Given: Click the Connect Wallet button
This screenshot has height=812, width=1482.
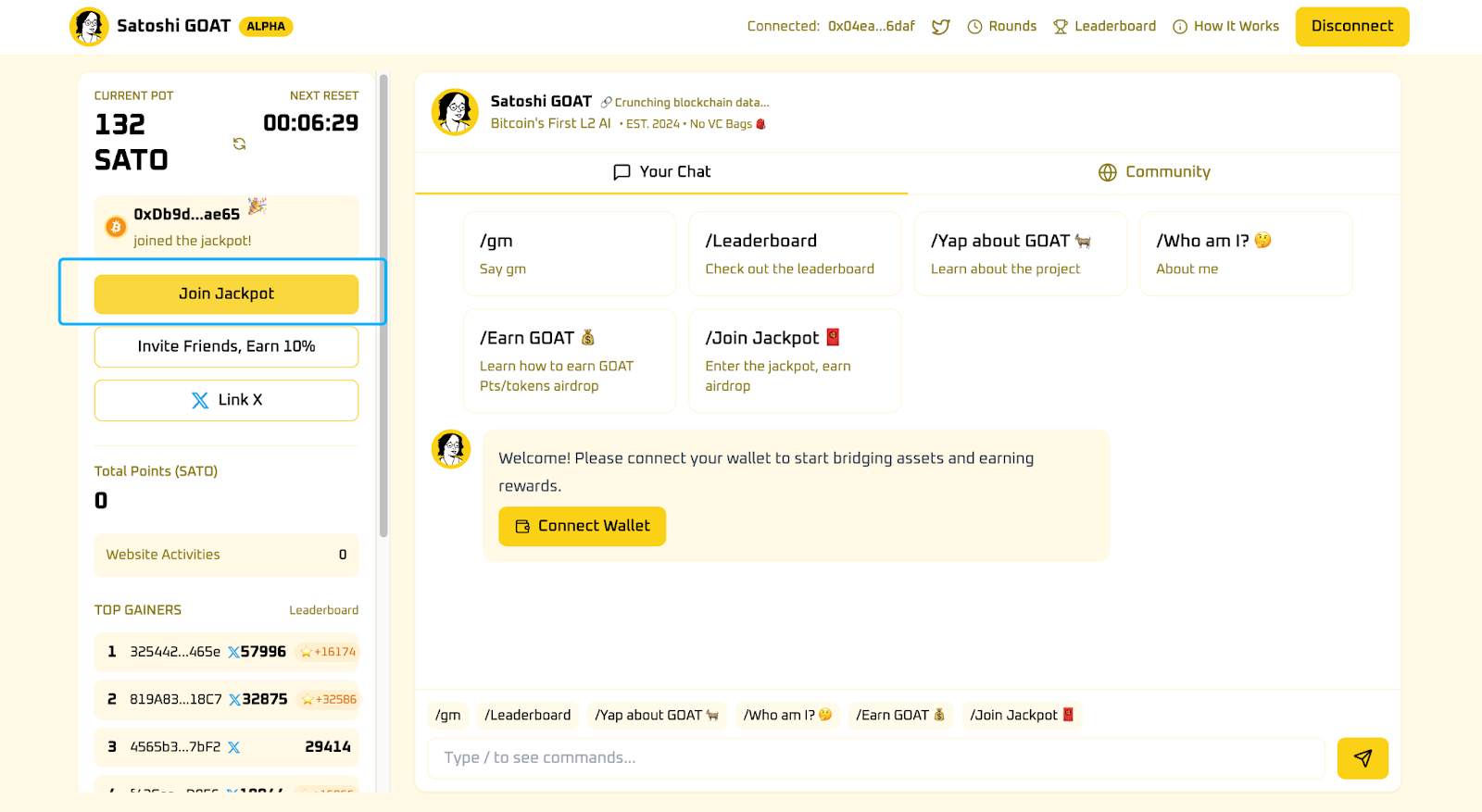Looking at the screenshot, I should point(582,526).
